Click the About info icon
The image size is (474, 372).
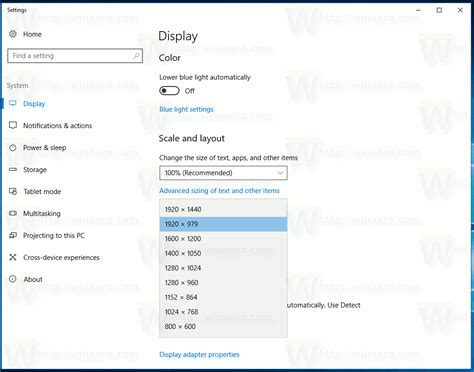click(x=13, y=279)
